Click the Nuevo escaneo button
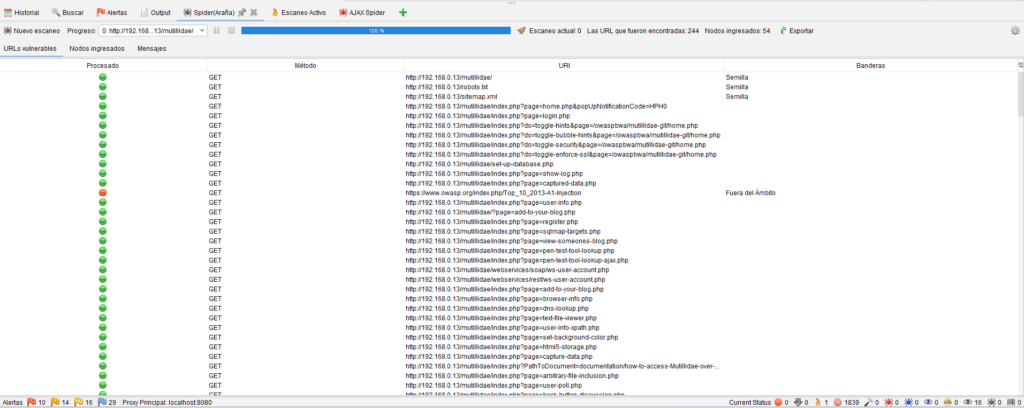The height and width of the screenshot is (408, 1024). click(36, 31)
